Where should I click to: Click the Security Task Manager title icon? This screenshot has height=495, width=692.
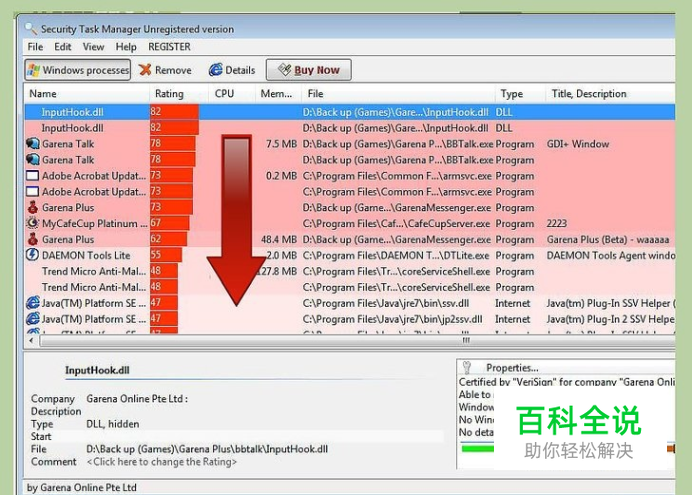[30, 29]
